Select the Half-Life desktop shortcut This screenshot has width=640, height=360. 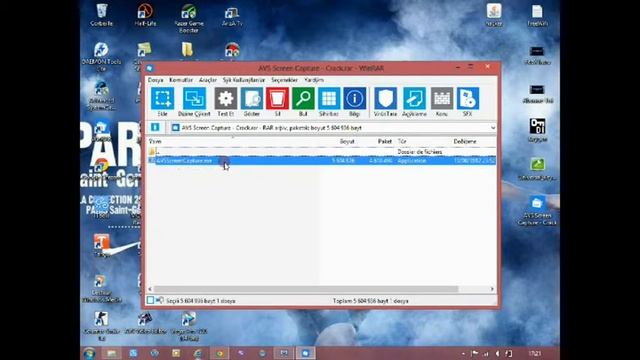(x=145, y=15)
